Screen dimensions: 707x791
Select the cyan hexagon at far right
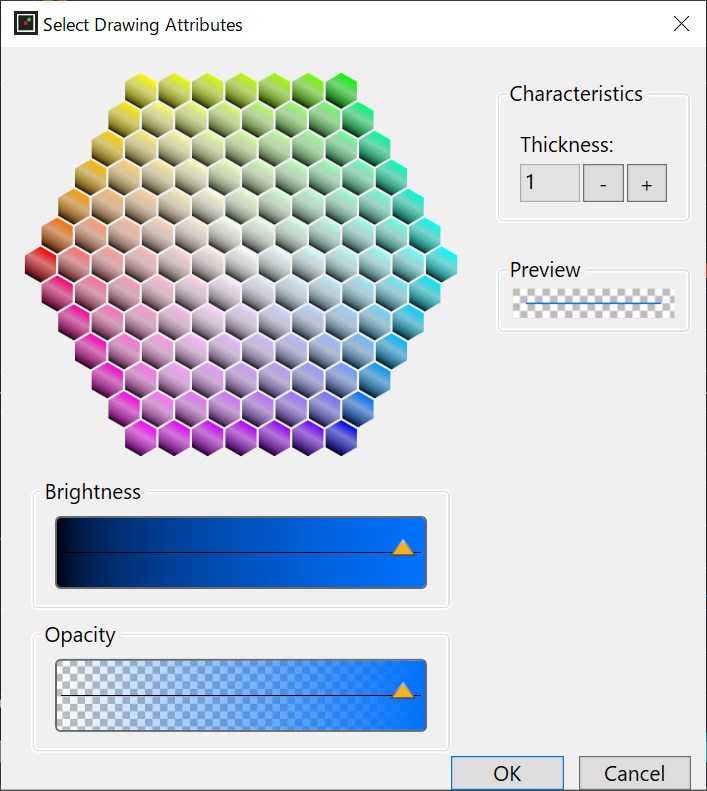click(x=441, y=264)
